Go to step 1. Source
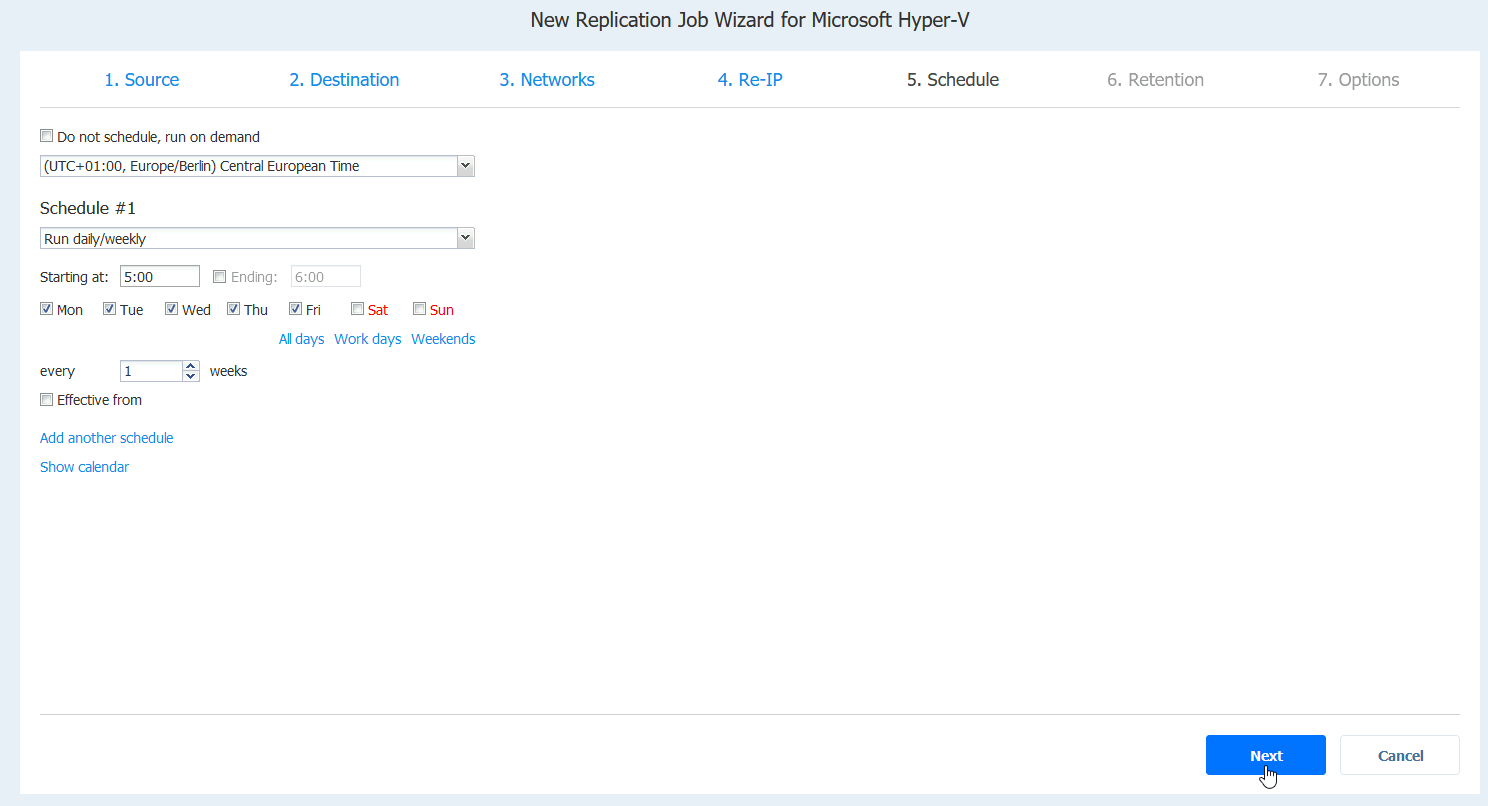 [142, 80]
